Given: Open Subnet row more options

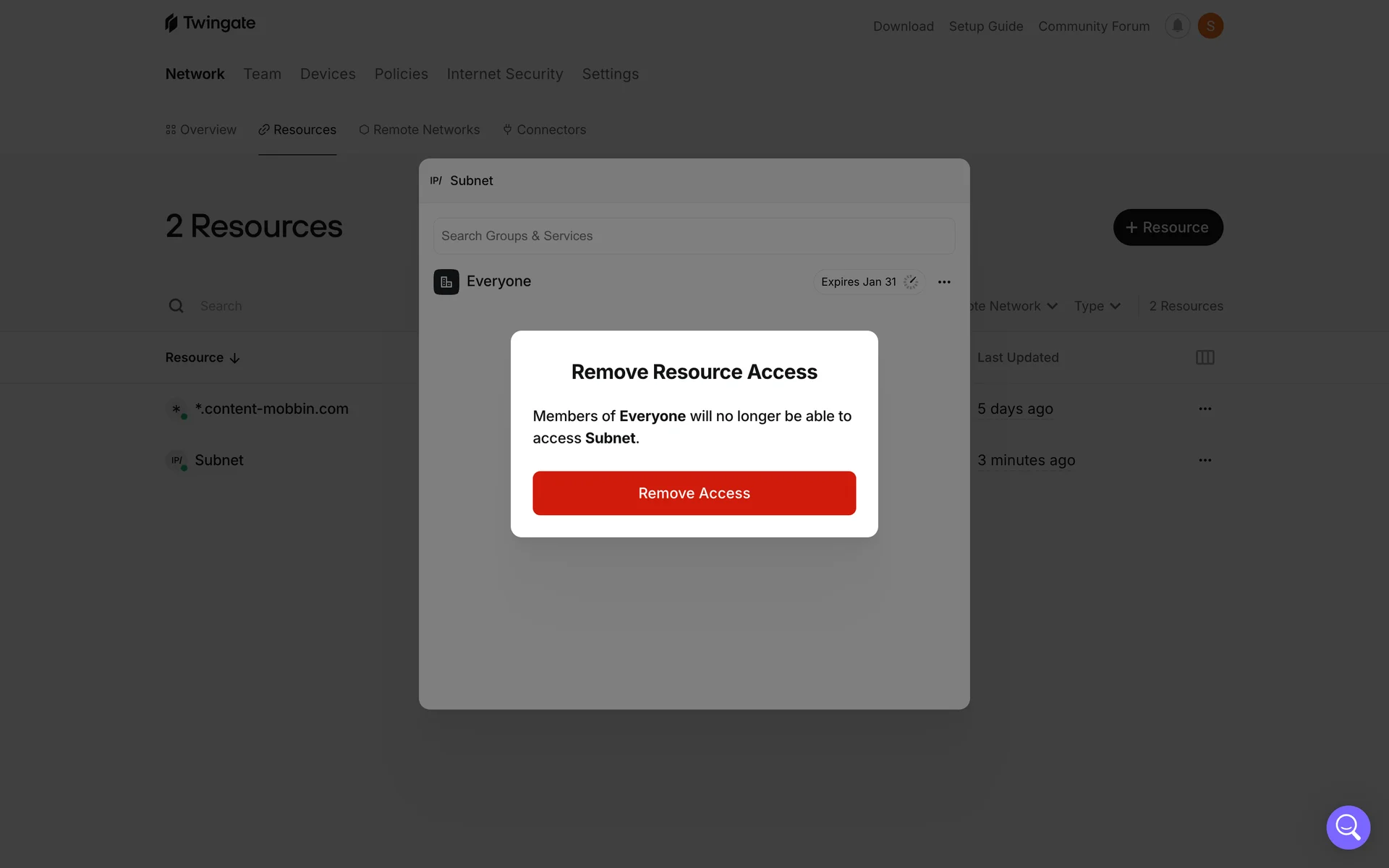Looking at the screenshot, I should 1205,460.
